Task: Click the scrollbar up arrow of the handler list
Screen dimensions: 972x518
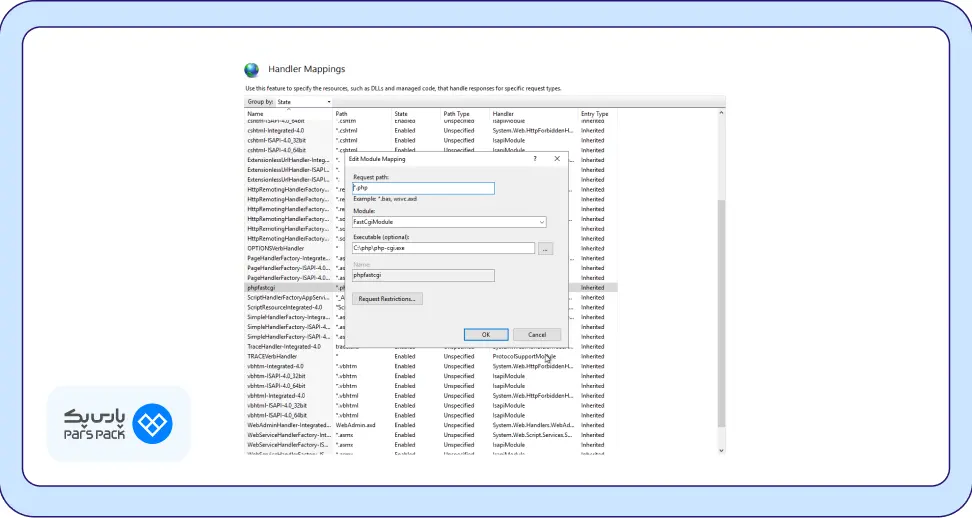Action: (x=721, y=113)
